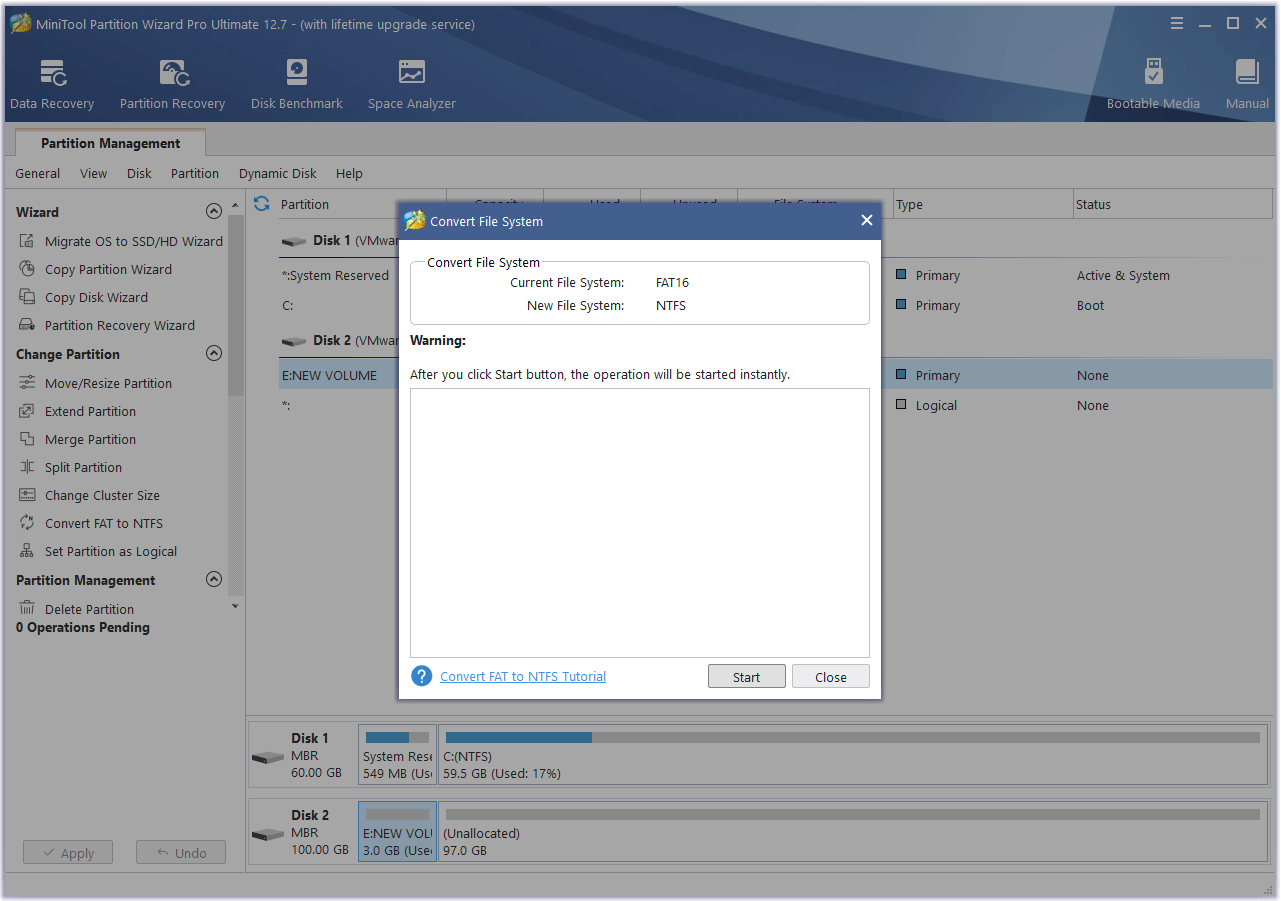Click Merge Partition icon
Viewport: 1281px width, 901px height.
point(27,439)
